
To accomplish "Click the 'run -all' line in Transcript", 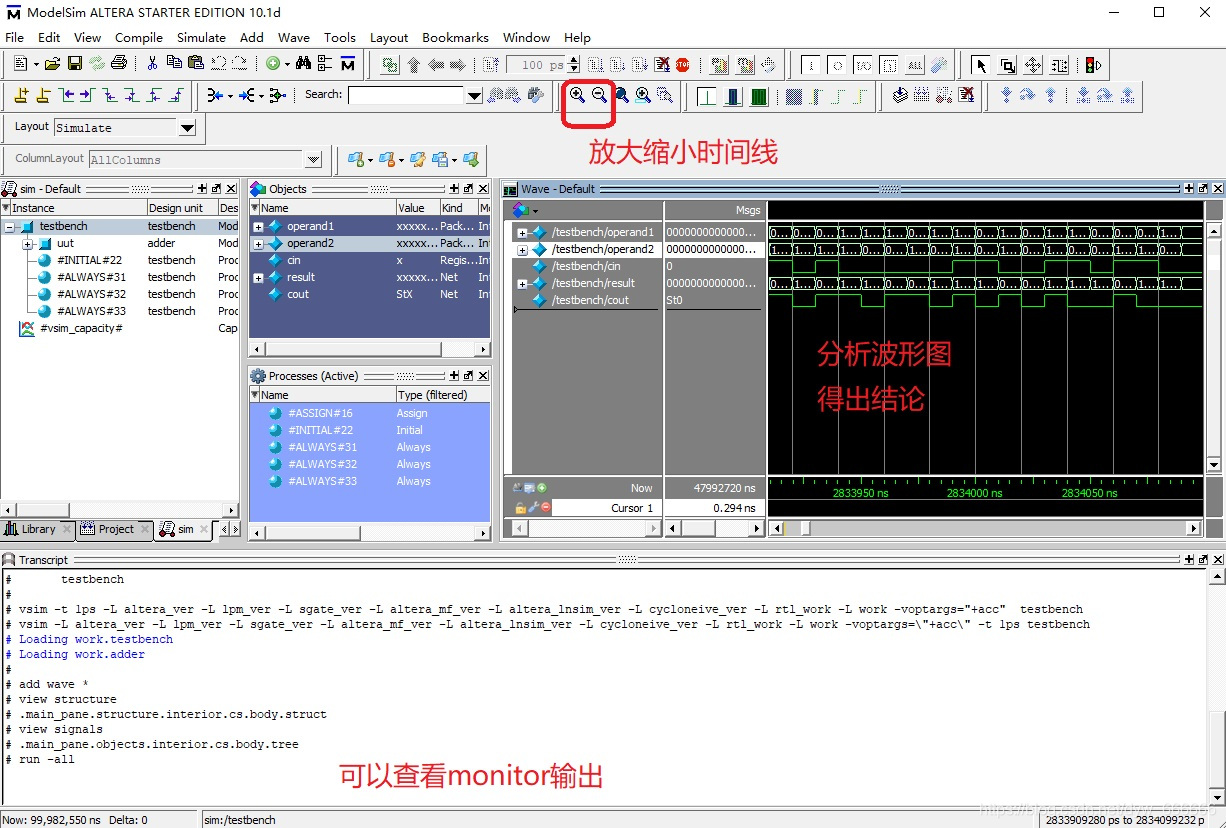I will tap(46, 760).
